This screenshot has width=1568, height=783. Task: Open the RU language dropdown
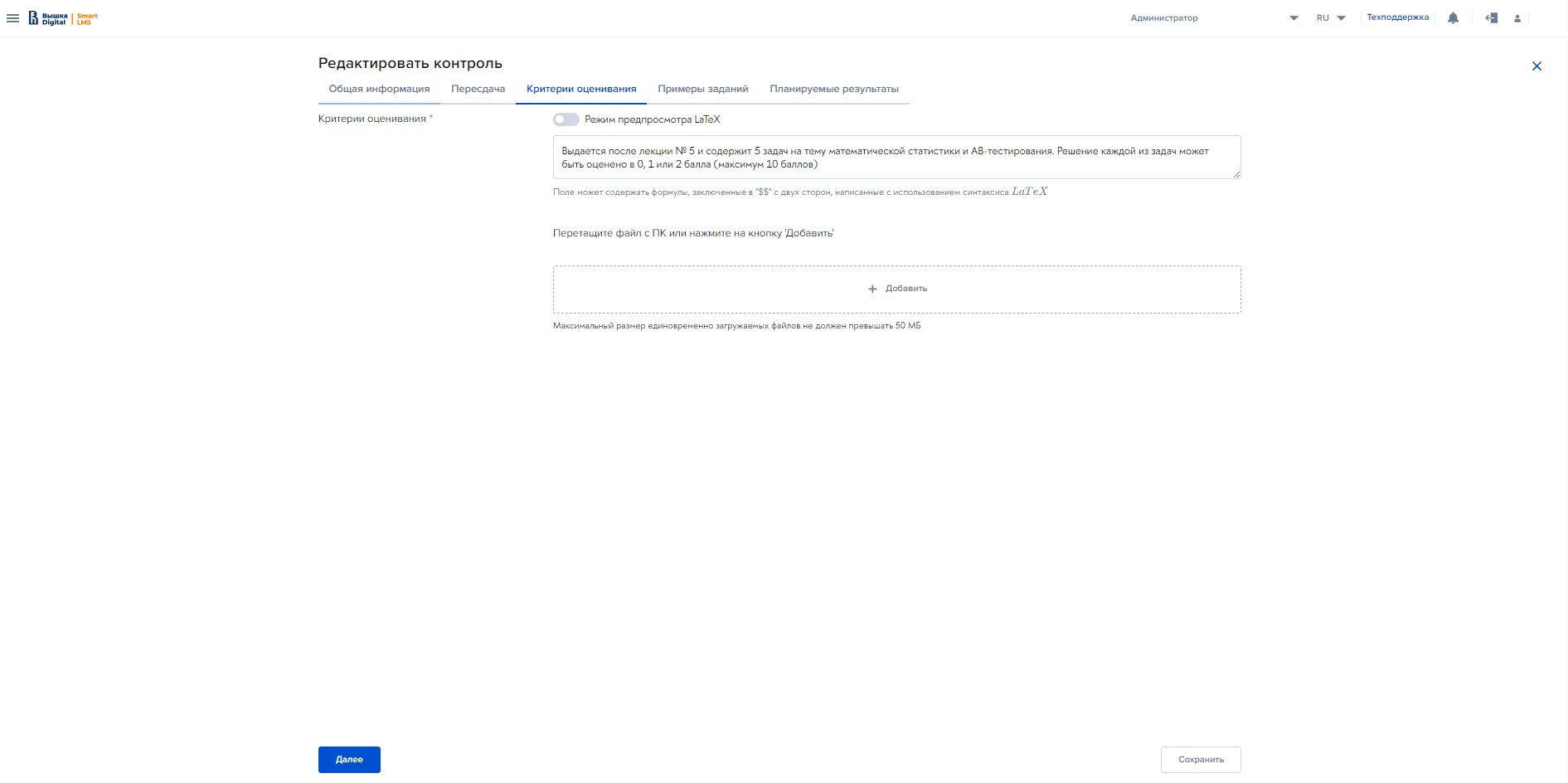click(x=1330, y=18)
